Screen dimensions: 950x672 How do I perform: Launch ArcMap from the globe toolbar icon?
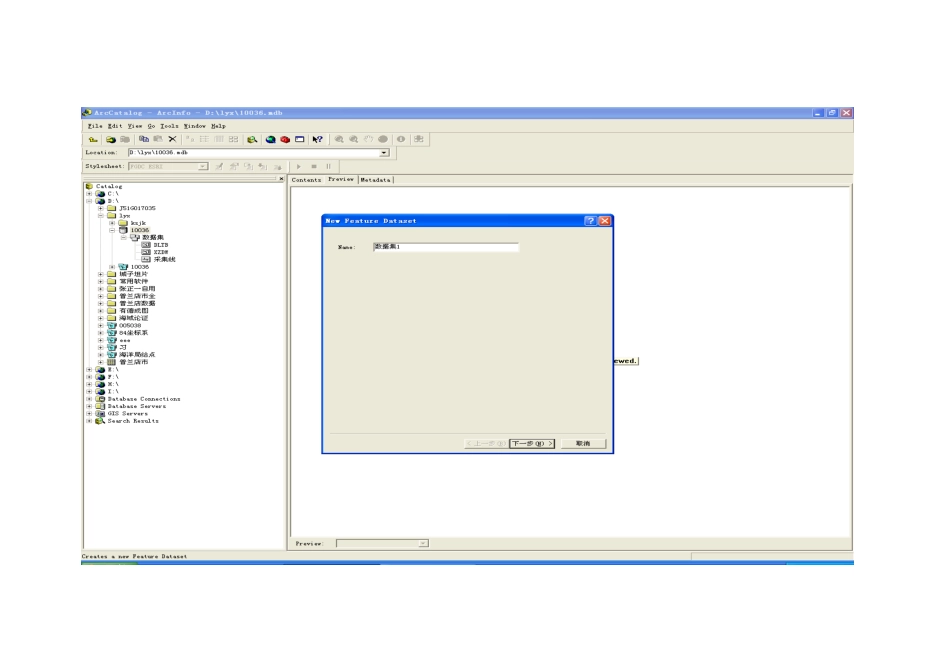(x=270, y=139)
